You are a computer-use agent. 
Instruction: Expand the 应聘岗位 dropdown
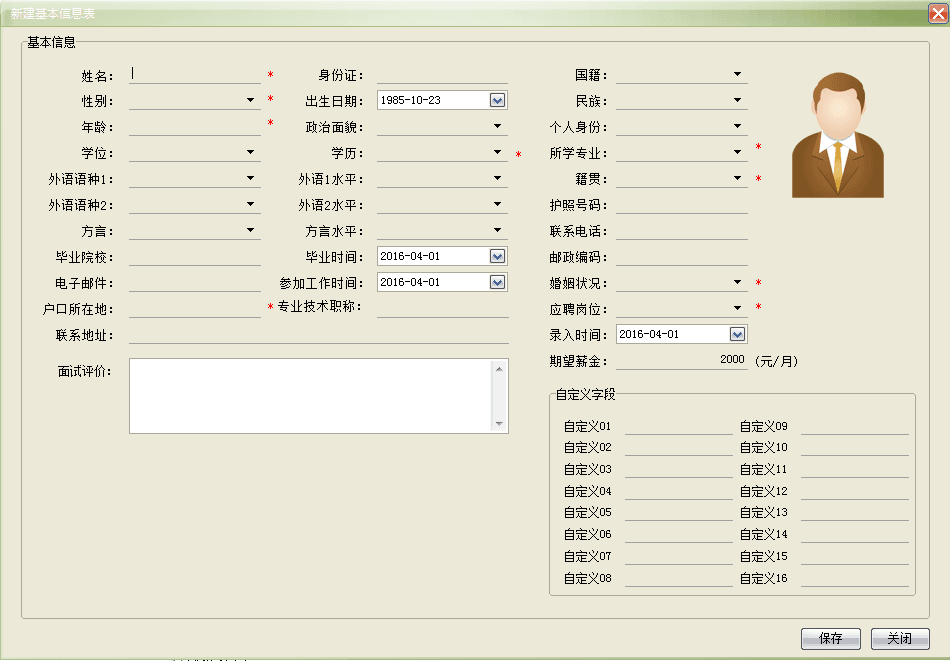[x=737, y=308]
